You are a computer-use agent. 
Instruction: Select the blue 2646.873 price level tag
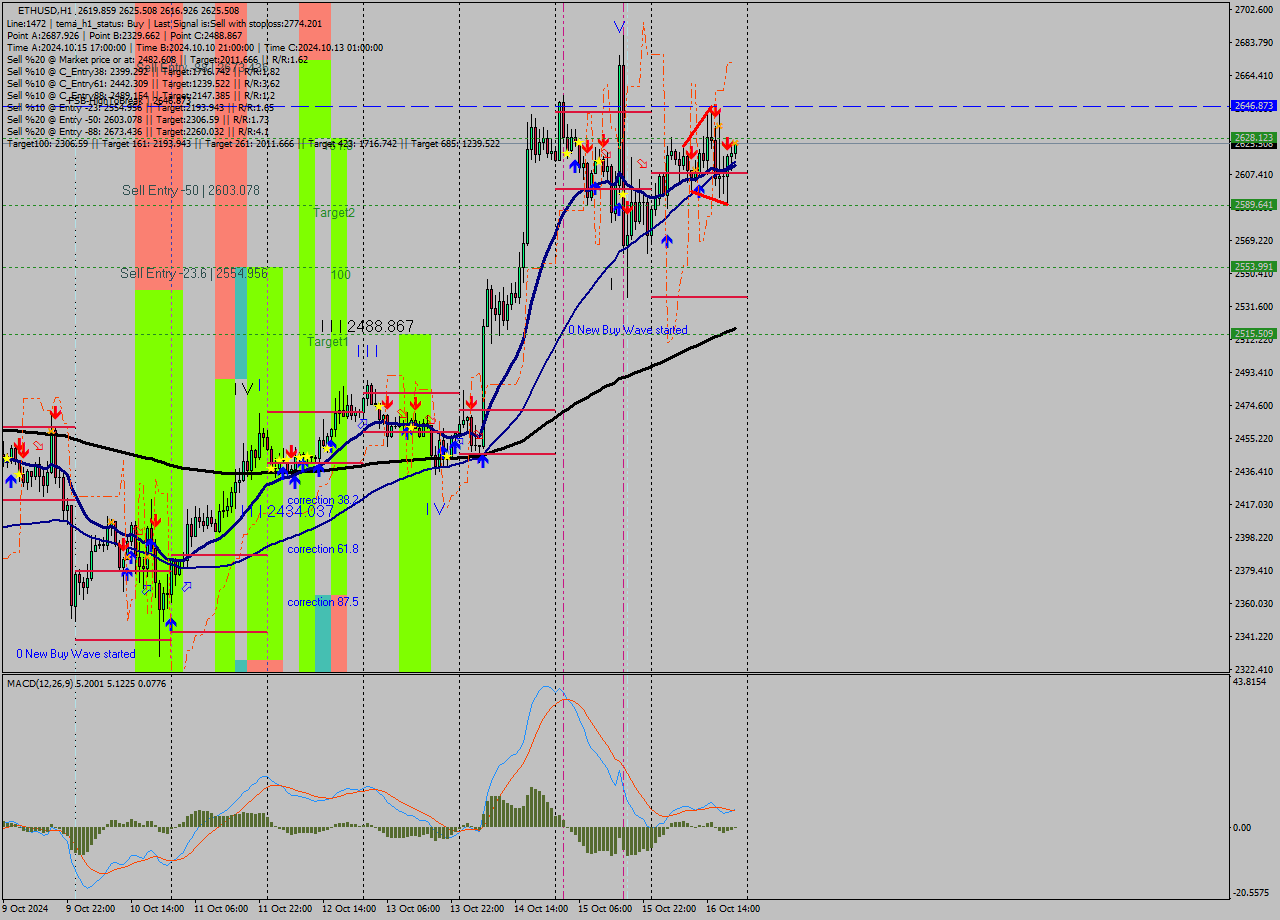pyautogui.click(x=1253, y=106)
